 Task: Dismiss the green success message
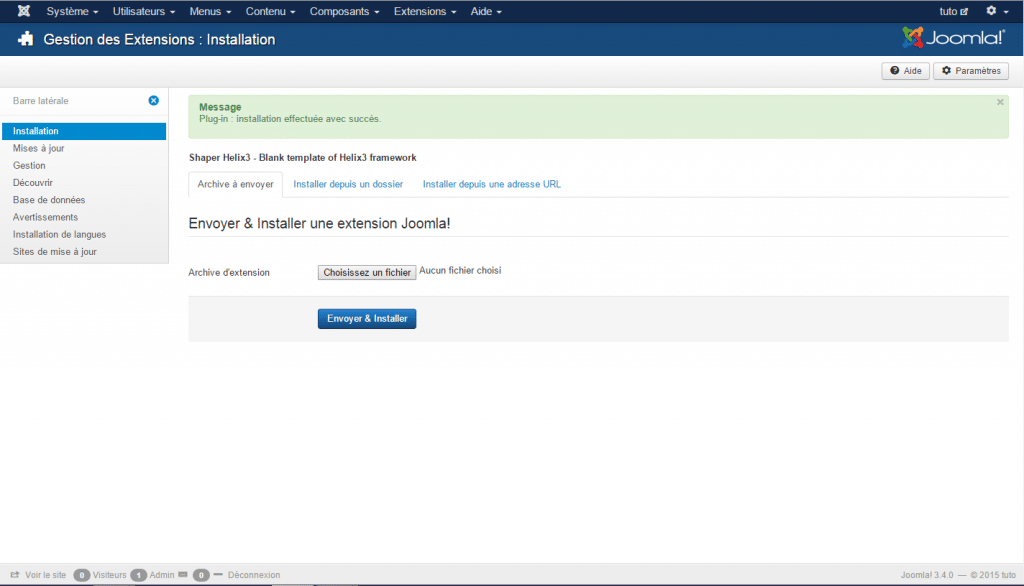click(1000, 102)
